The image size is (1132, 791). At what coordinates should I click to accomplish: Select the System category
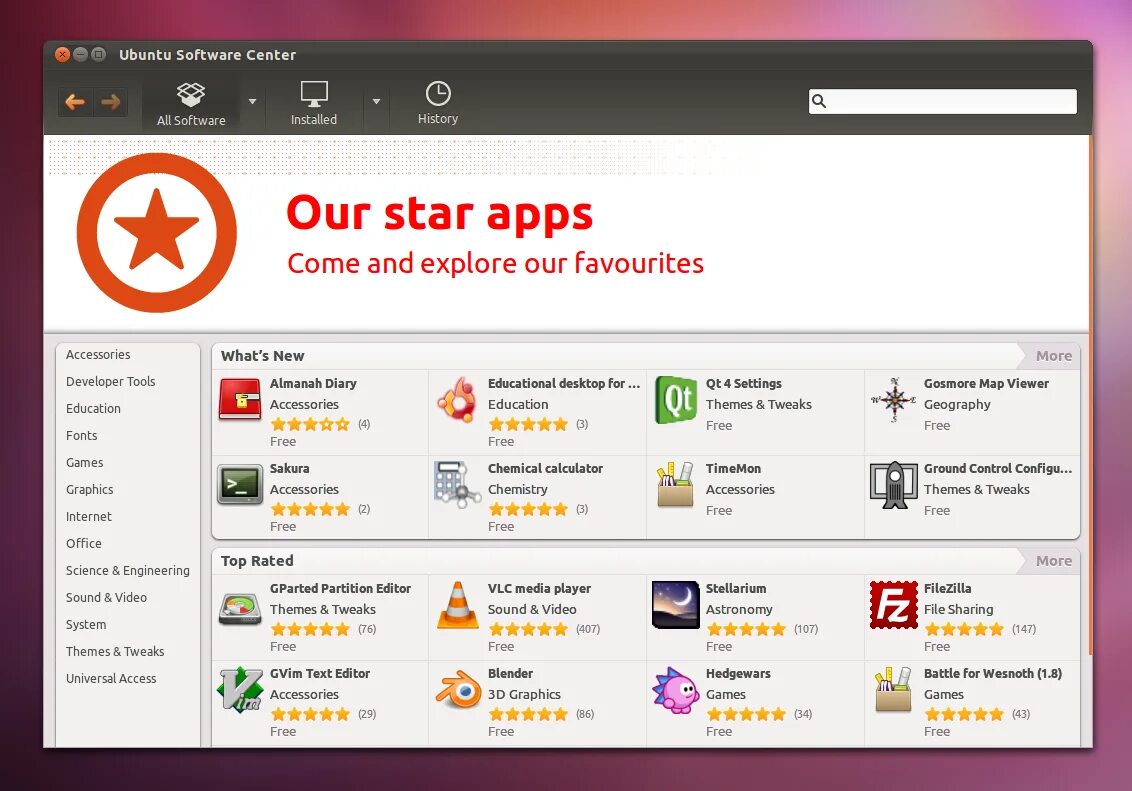click(x=86, y=624)
